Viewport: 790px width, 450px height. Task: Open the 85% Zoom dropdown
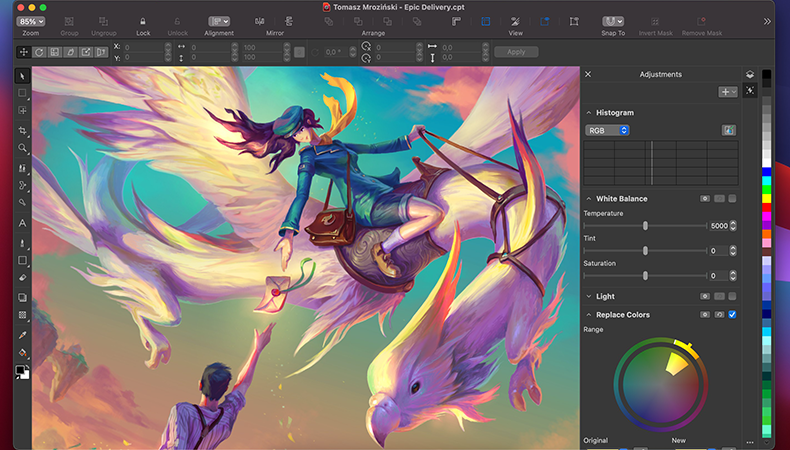pyautogui.click(x=31, y=21)
